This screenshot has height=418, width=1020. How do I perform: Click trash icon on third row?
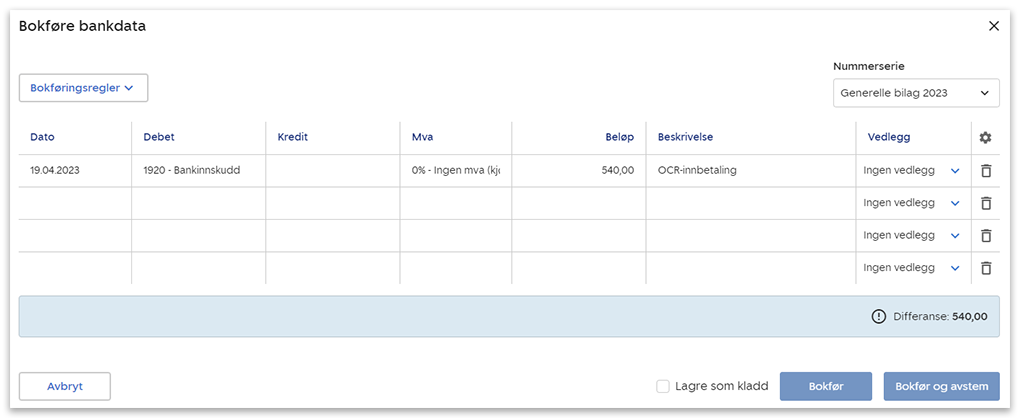[985, 236]
